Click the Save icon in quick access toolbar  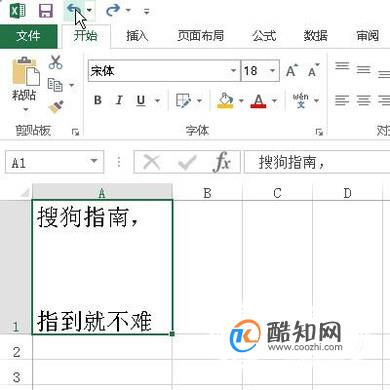click(x=46, y=11)
